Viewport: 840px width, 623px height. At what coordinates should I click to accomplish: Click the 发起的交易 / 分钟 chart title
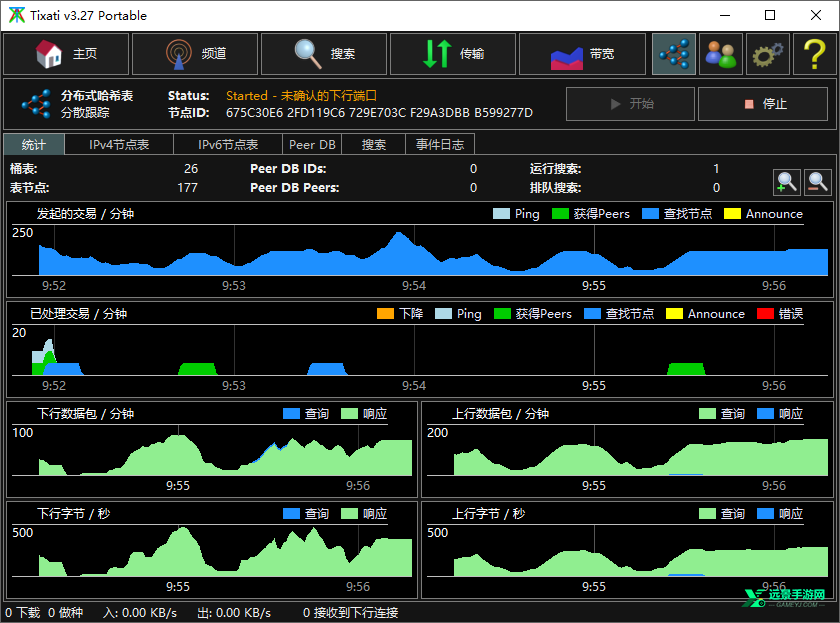85,214
